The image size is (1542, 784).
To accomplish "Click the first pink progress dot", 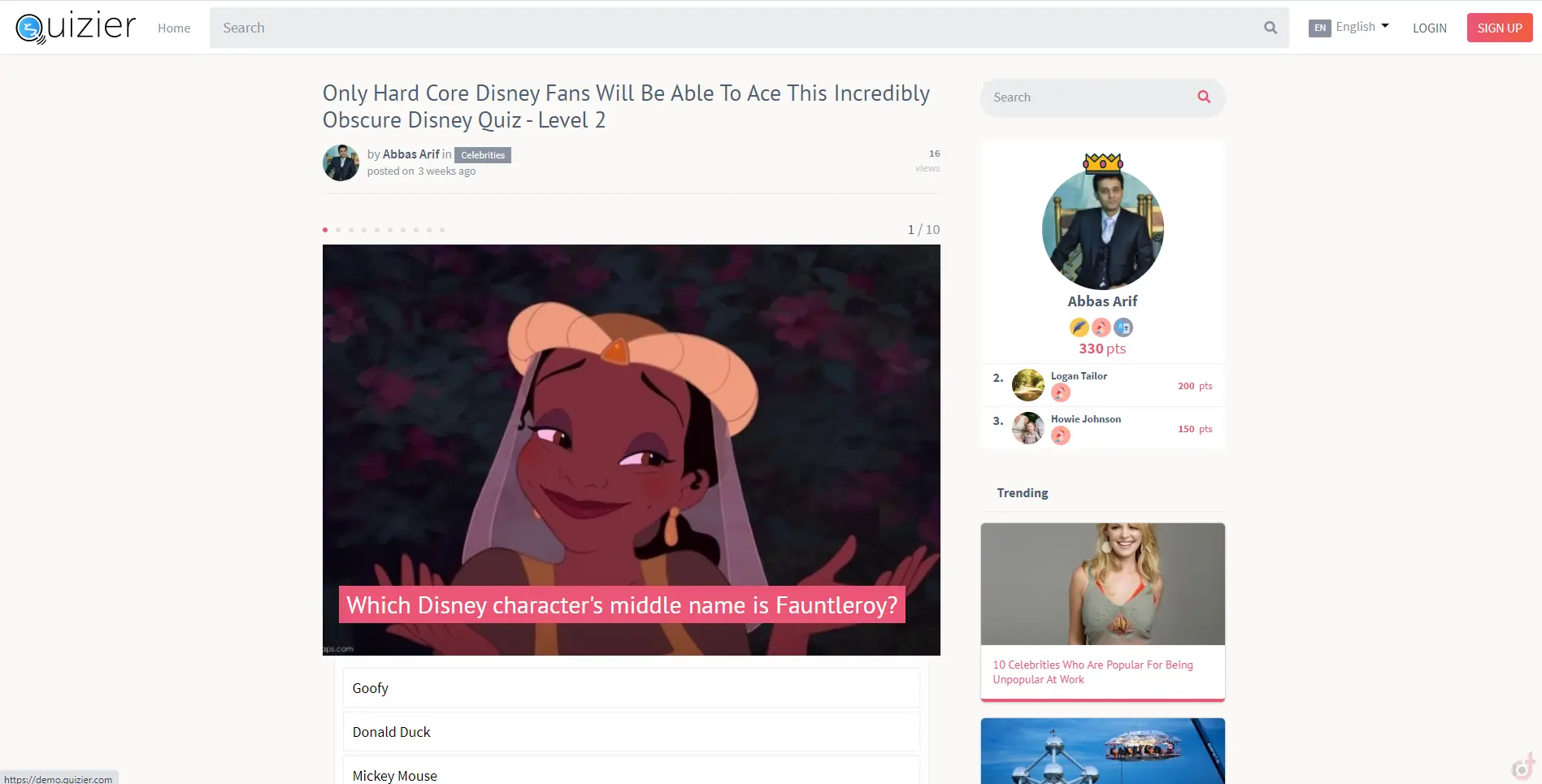I will [x=325, y=230].
